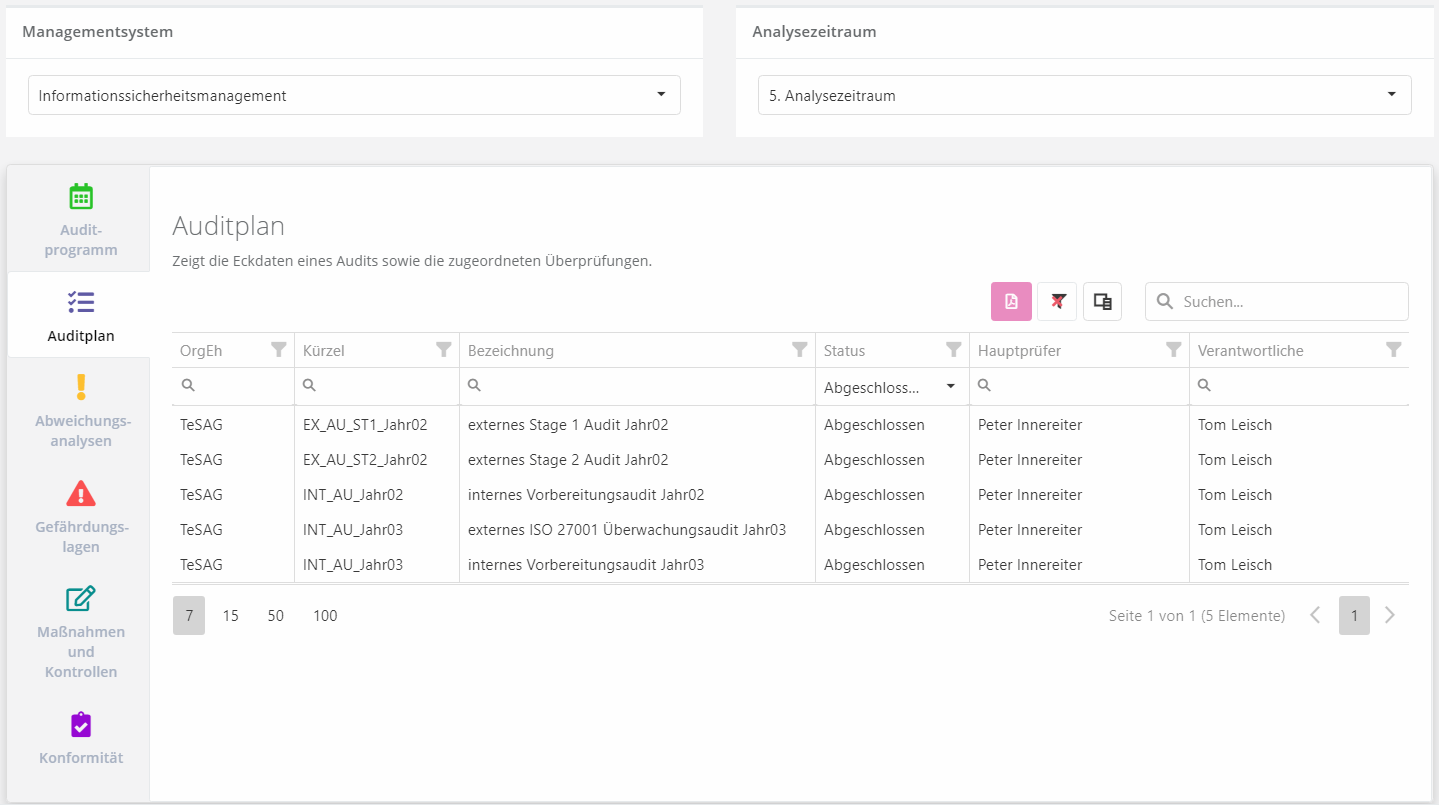Set page size to 15 rows

(x=230, y=616)
